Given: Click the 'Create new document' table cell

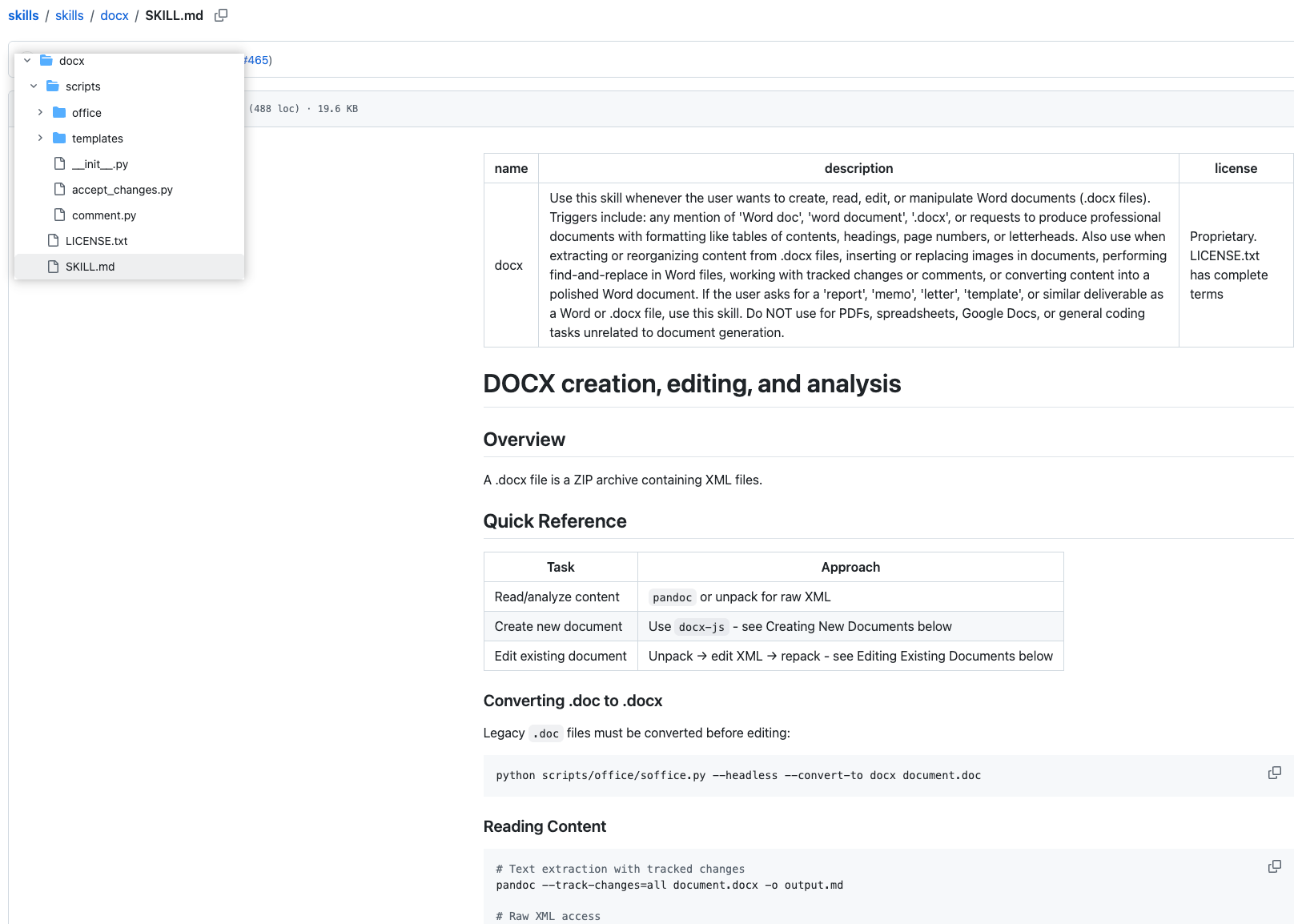Looking at the screenshot, I should click(561, 626).
